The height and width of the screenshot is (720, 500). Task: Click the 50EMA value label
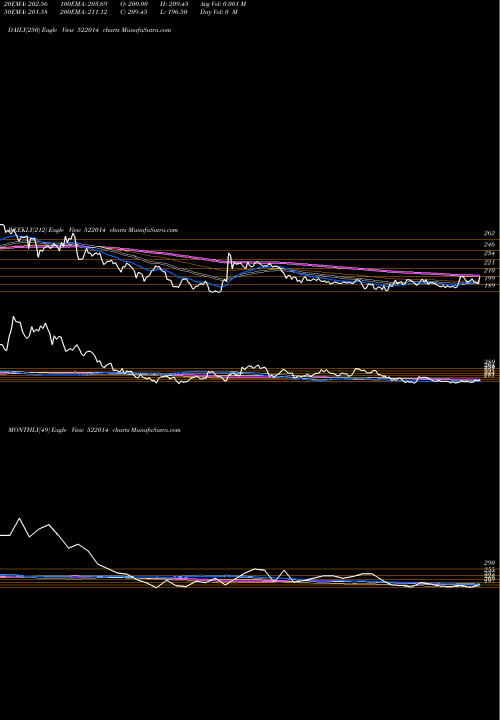[x=26, y=12]
